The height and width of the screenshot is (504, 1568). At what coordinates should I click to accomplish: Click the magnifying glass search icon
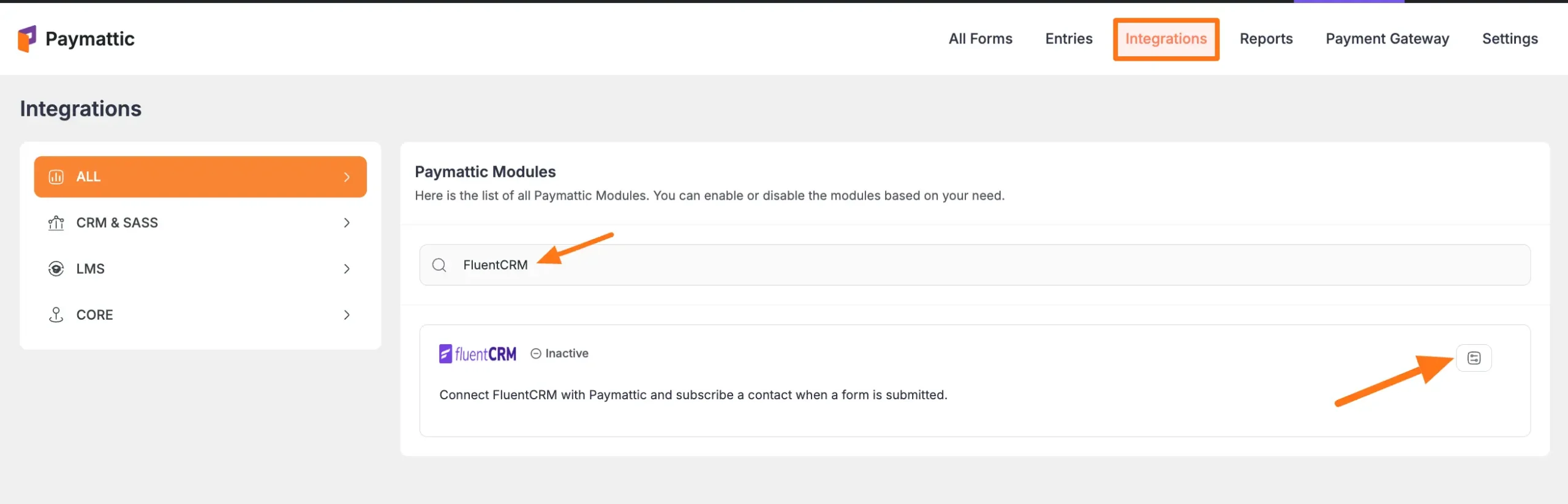[439, 265]
